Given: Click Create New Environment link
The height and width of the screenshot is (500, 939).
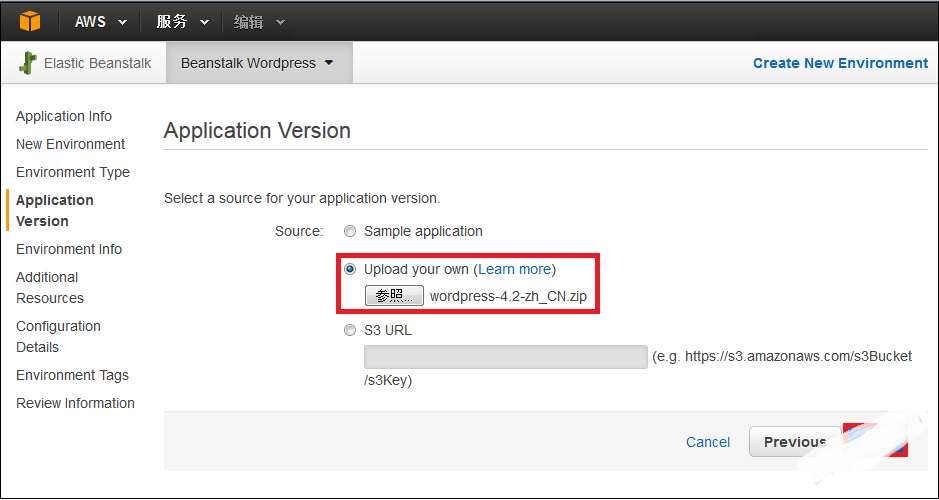Looking at the screenshot, I should click(x=840, y=63).
